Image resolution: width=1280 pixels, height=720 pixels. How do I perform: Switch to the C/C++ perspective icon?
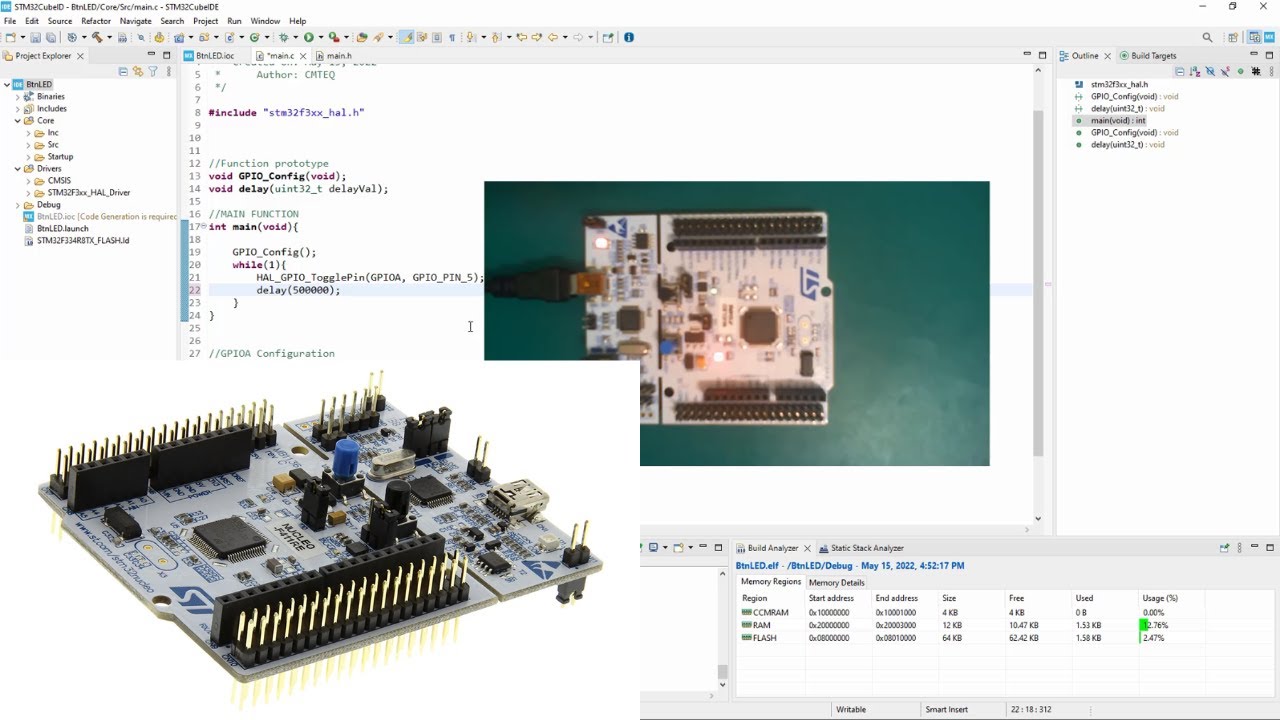pos(1255,37)
